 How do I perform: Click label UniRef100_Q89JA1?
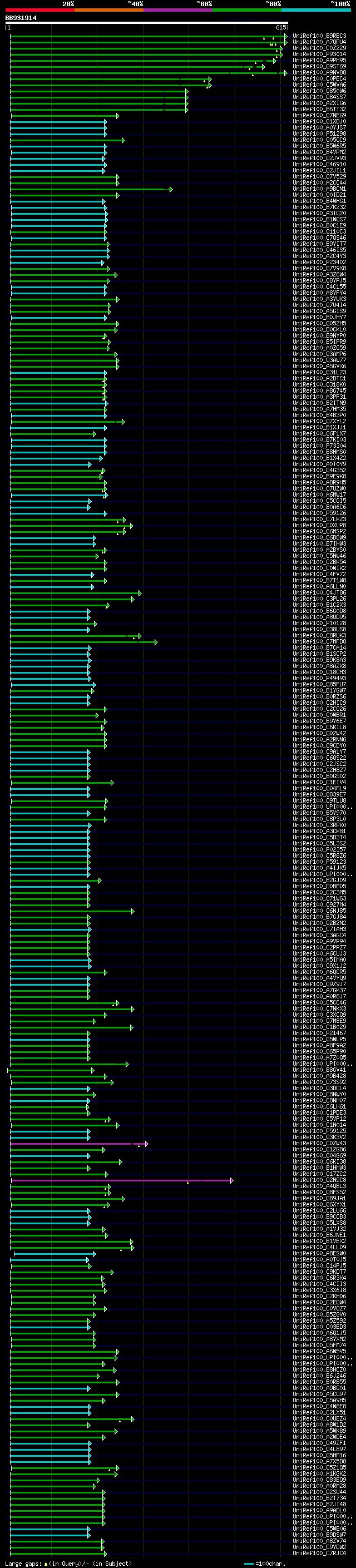click(x=319, y=1199)
